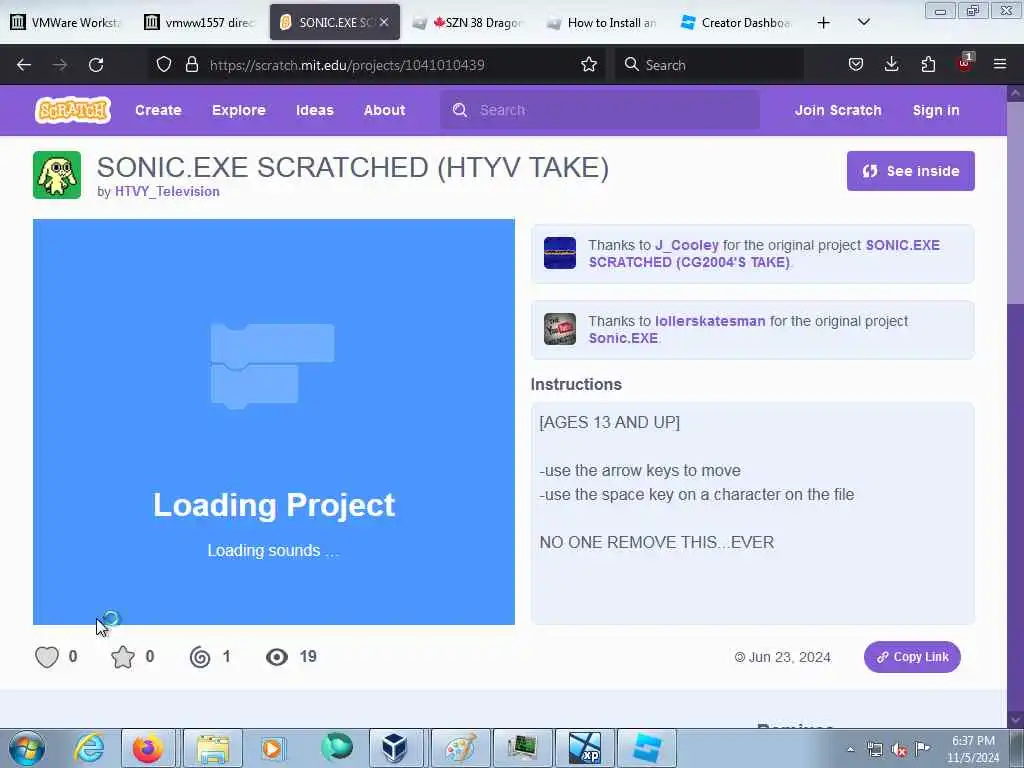Open the HTVY_Television author profile link
This screenshot has width=1024, height=768.
pyautogui.click(x=167, y=191)
